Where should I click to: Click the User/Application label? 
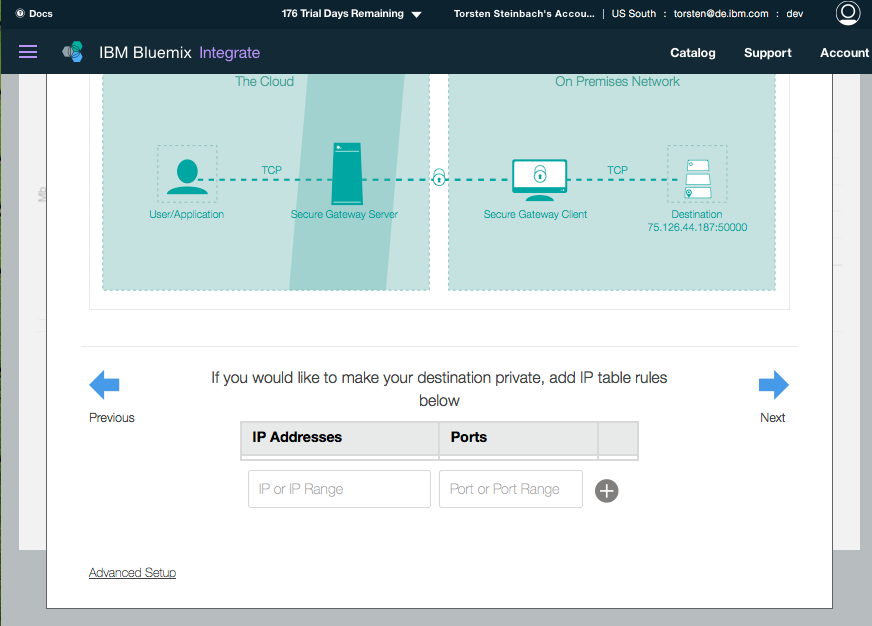click(x=186, y=214)
